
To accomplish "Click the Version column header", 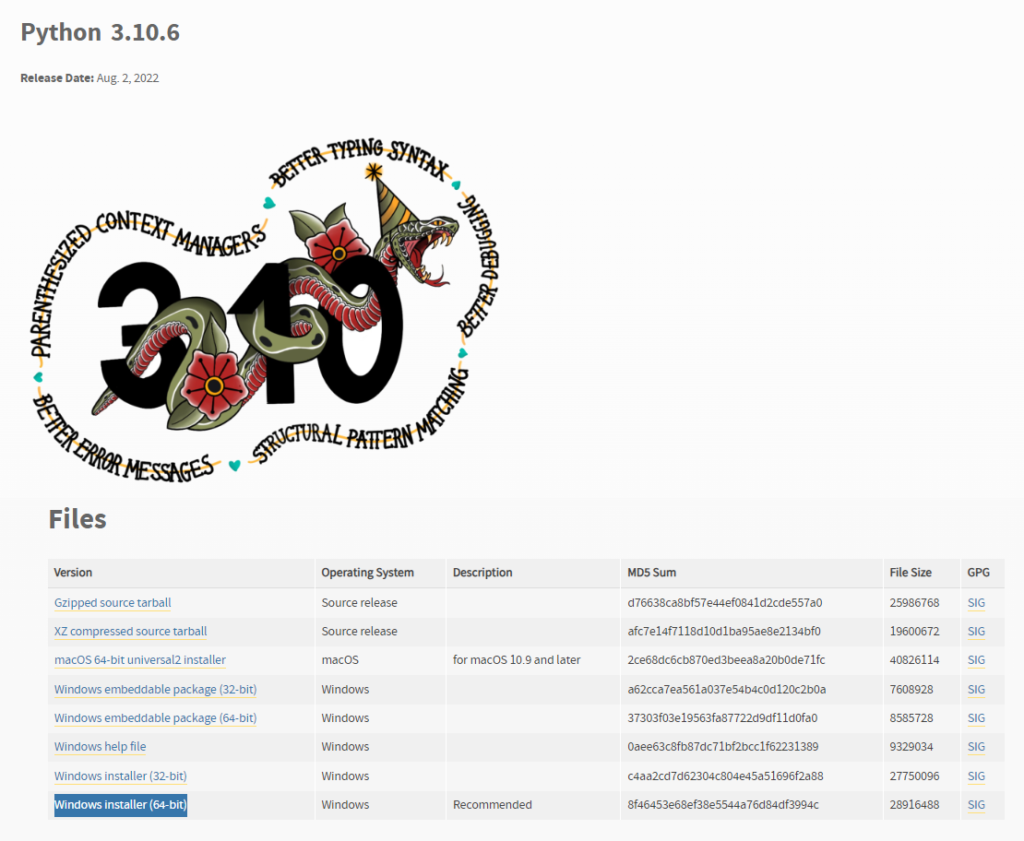I will pyautogui.click(x=72, y=573).
